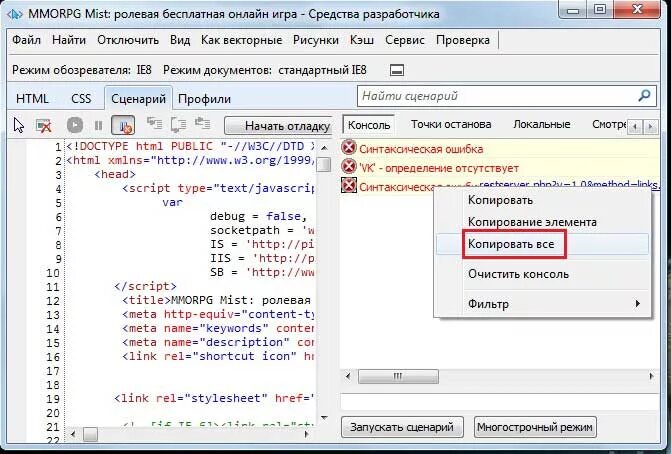Click the step over icon
This screenshot has height=454, width=671.
(178, 125)
